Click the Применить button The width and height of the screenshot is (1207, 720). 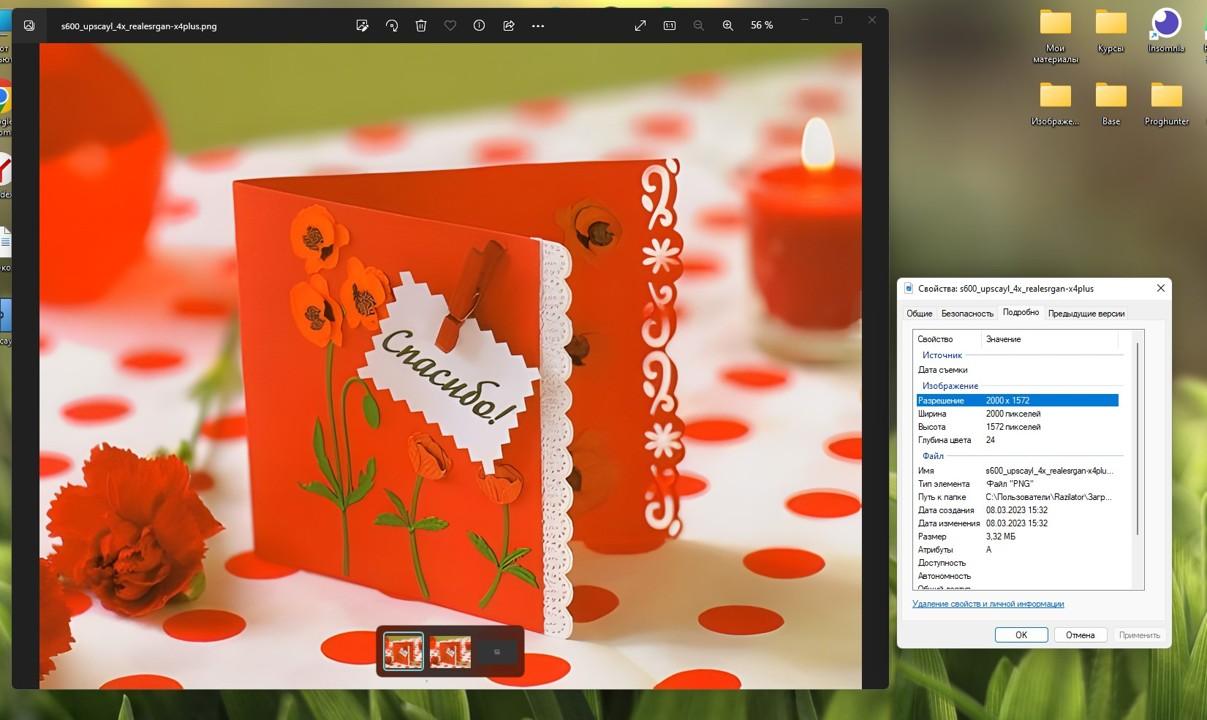click(1139, 635)
